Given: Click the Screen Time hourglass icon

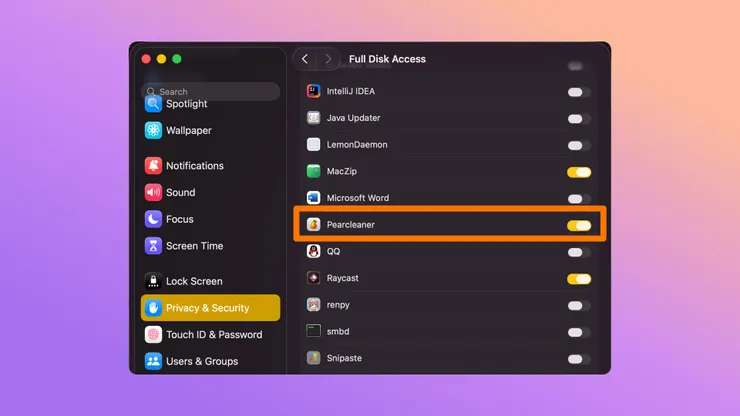Looking at the screenshot, I should tap(153, 246).
